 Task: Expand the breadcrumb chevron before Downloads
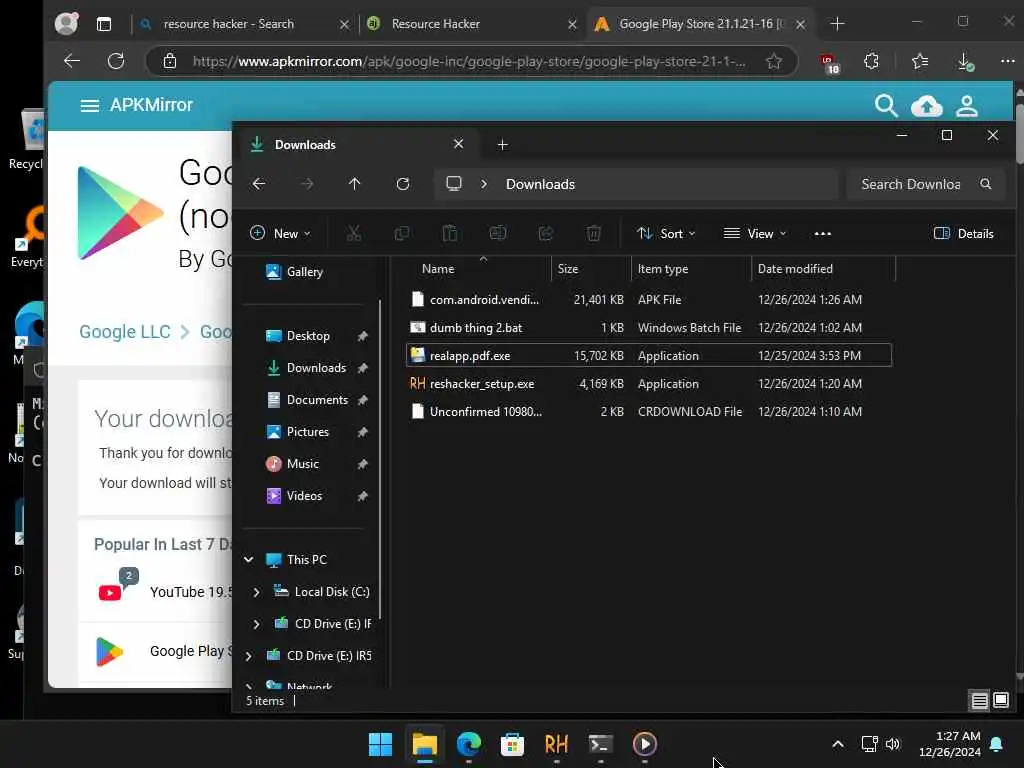[x=484, y=184]
